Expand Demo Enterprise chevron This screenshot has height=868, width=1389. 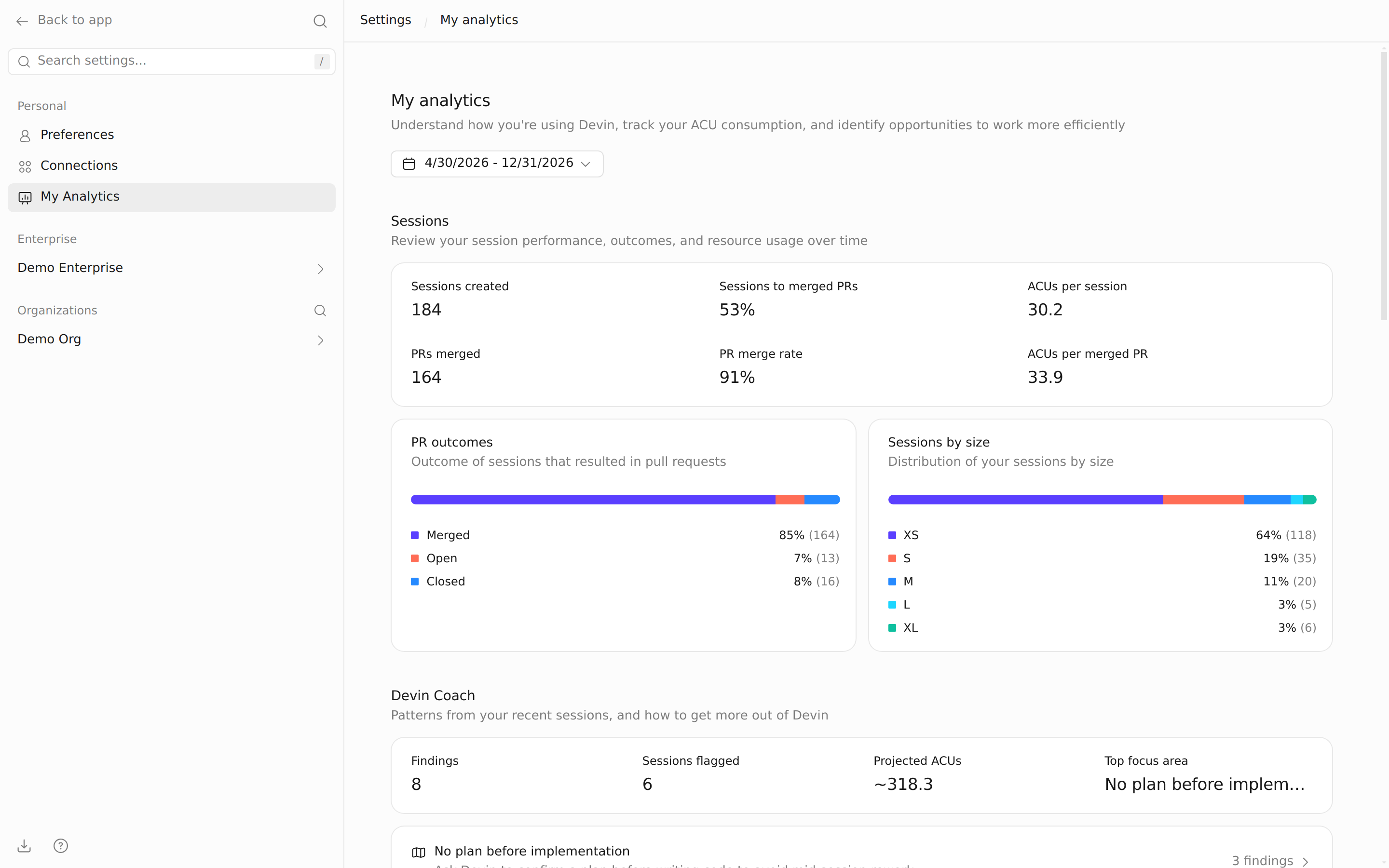pyautogui.click(x=320, y=269)
